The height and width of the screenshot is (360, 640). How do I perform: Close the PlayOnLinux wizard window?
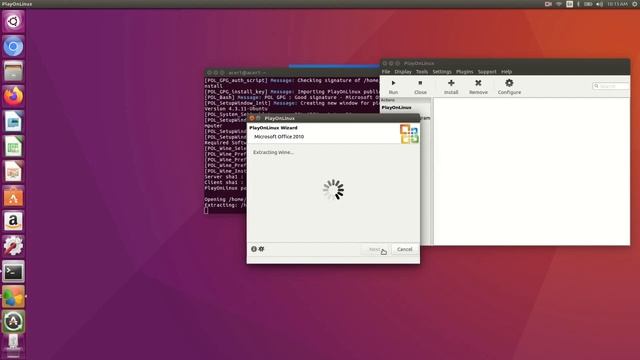click(x=252, y=118)
